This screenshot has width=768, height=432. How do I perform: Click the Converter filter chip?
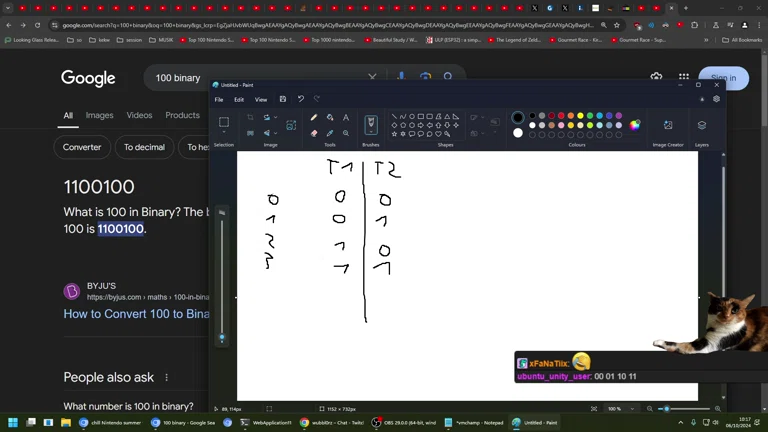tap(82, 147)
